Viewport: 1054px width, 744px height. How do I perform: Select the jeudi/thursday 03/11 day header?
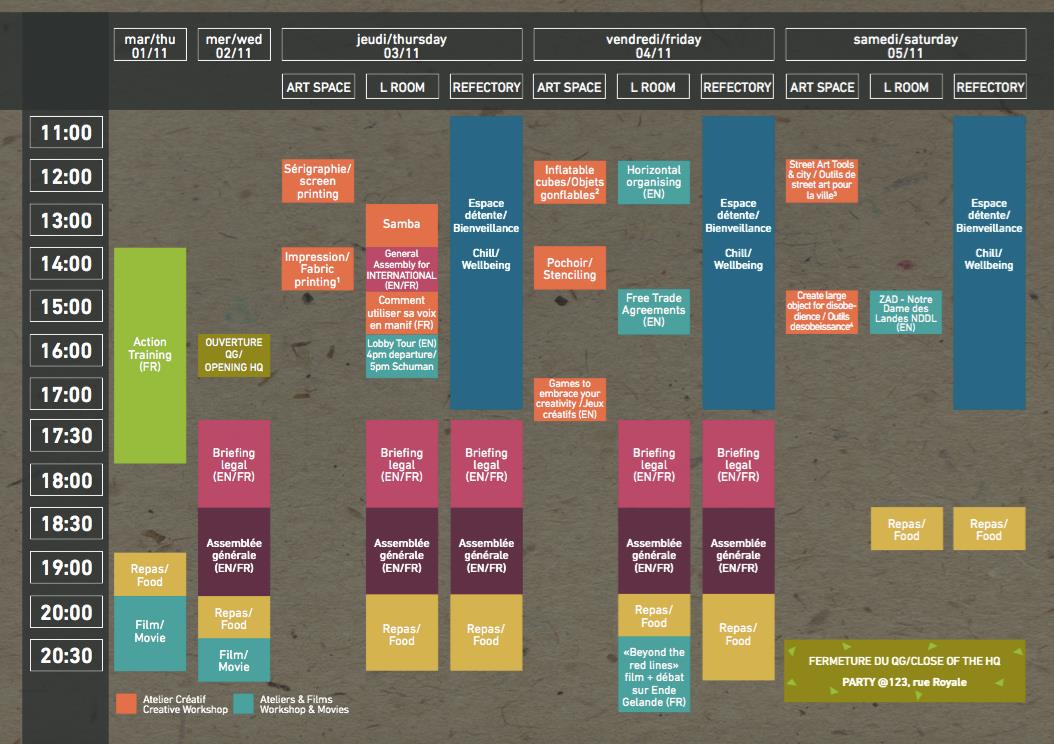pos(401,46)
